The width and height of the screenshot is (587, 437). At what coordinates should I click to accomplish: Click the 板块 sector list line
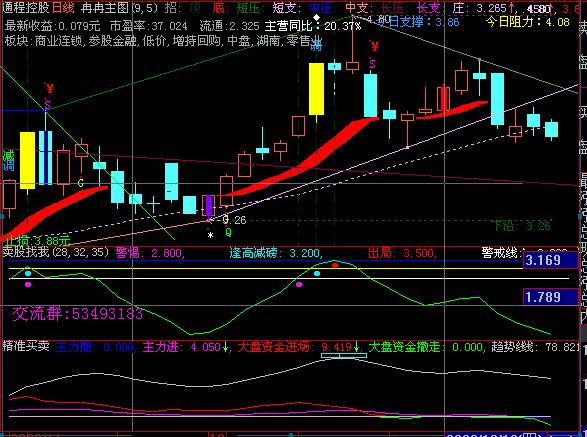click(x=162, y=40)
